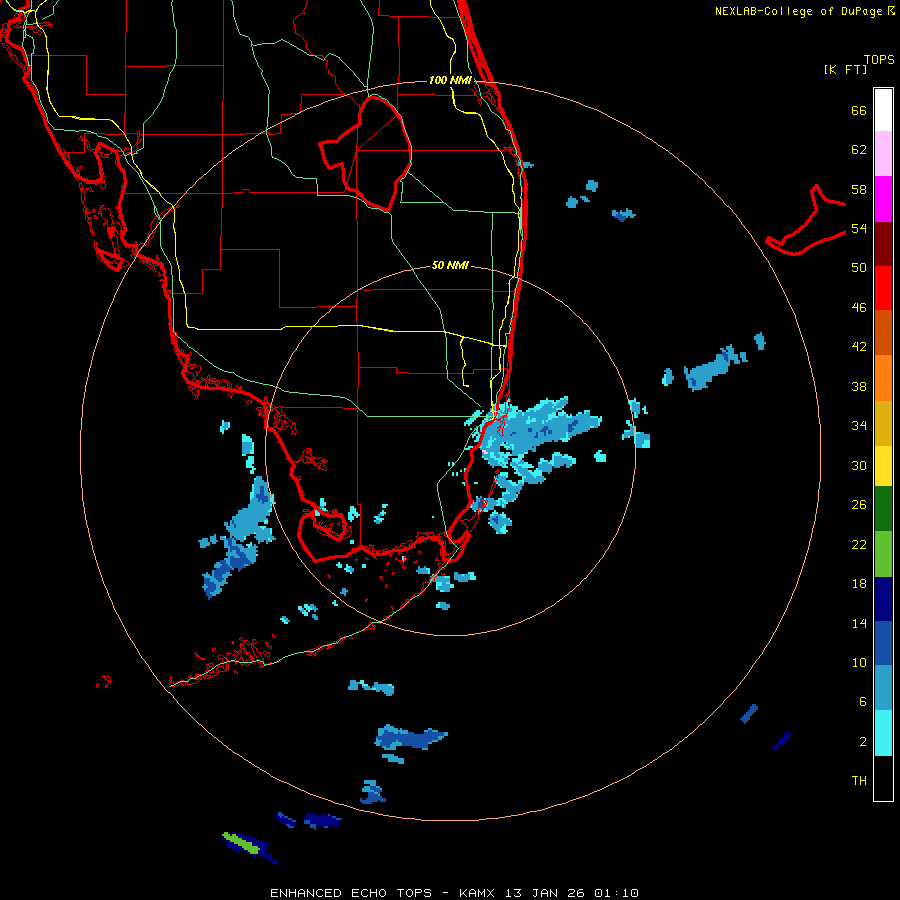Click the "TH" threshold label
The height and width of the screenshot is (900, 900).
coord(859,781)
